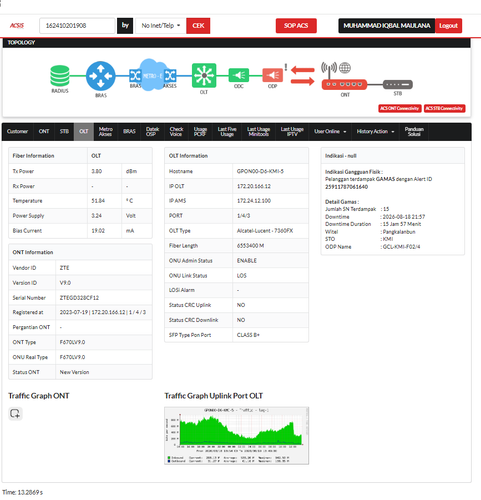Click the ACS STB Connectivity button
Screen dimensions: 481x500
444,108
